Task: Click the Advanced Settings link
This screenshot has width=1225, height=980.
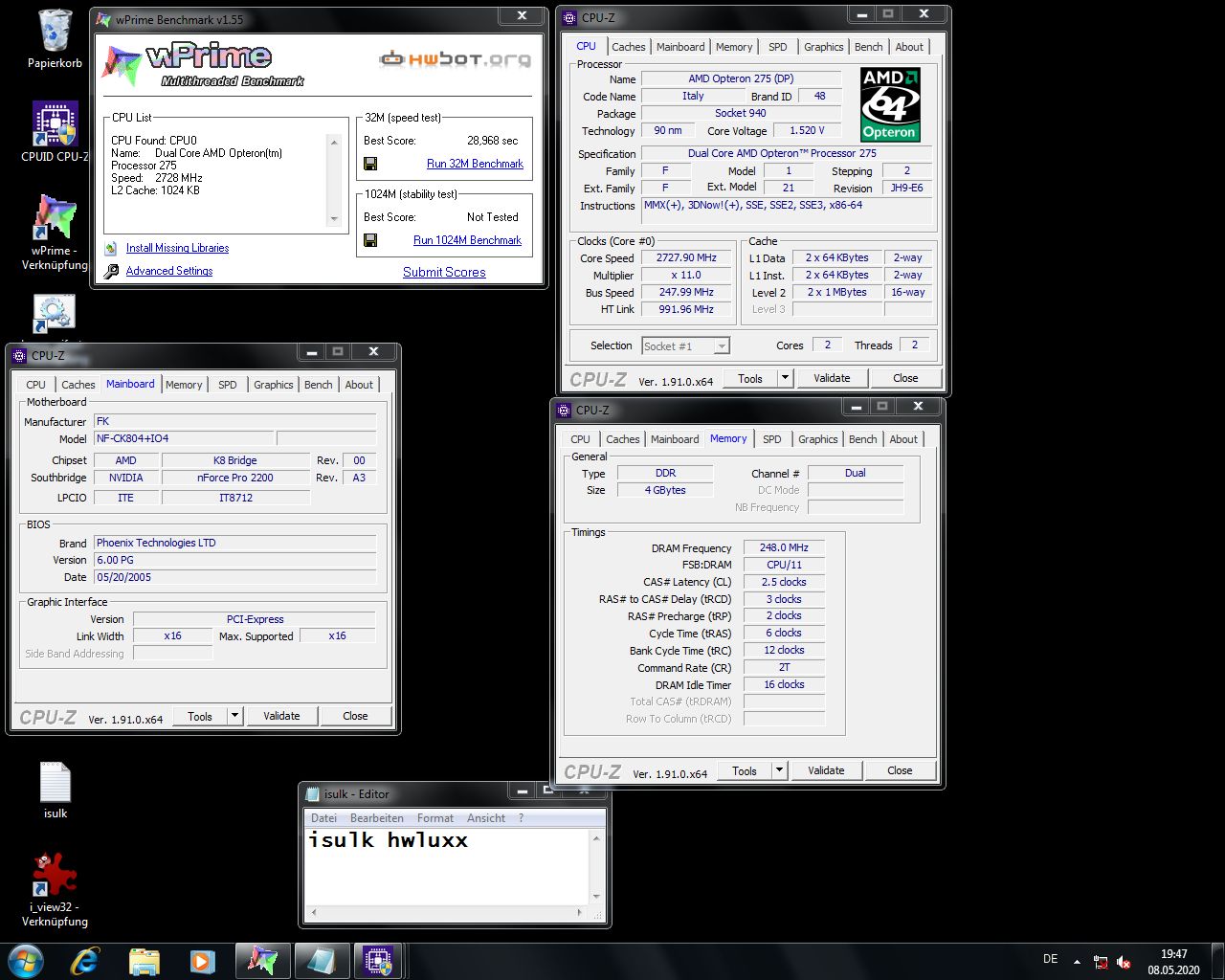Action: (169, 271)
